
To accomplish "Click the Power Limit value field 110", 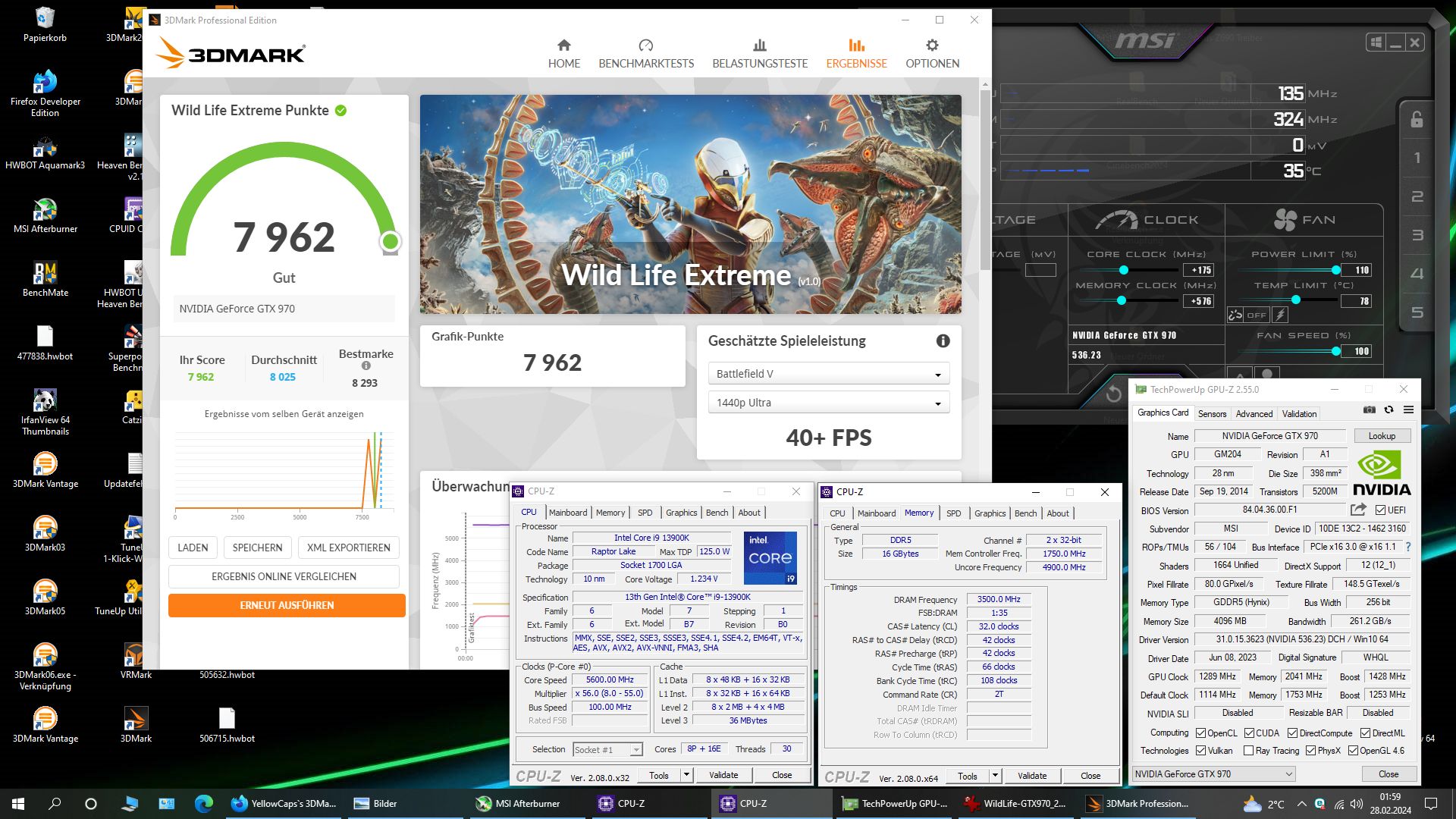I will coord(1357,270).
